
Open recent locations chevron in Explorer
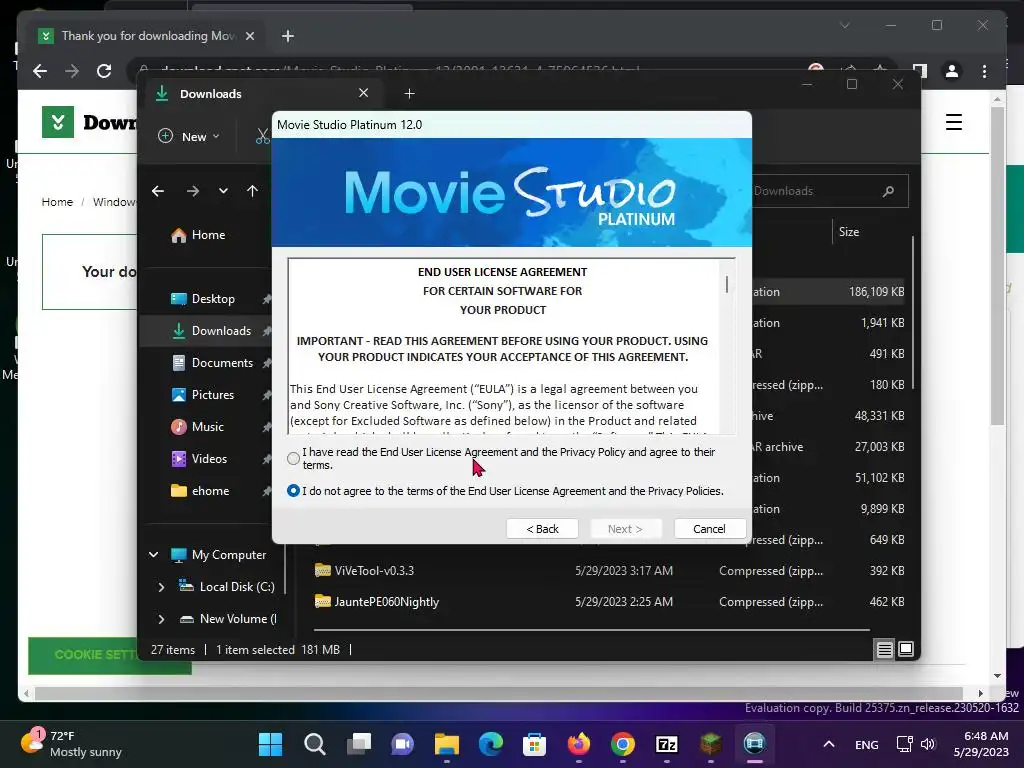tap(223, 191)
